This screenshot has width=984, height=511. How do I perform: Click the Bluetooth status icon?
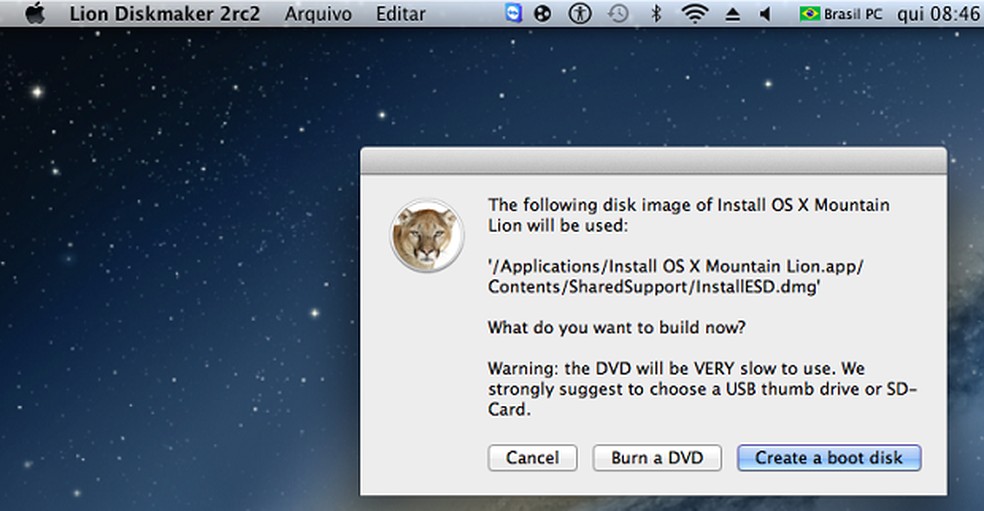tap(656, 14)
